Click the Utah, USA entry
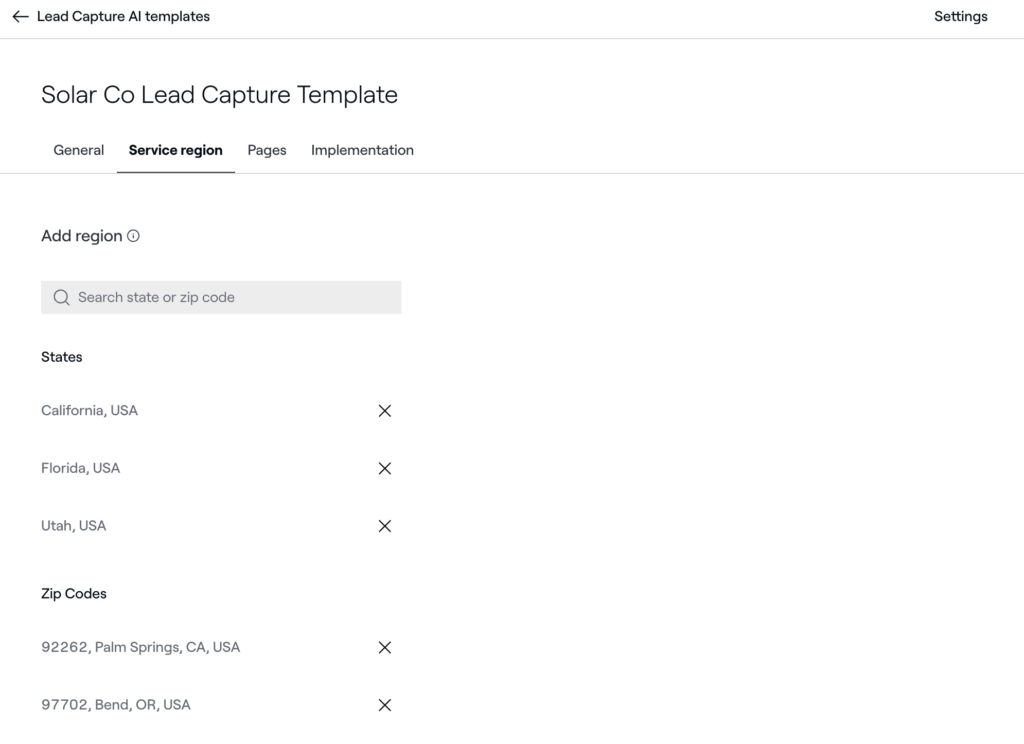Viewport: 1024px width, 744px height. [73, 525]
